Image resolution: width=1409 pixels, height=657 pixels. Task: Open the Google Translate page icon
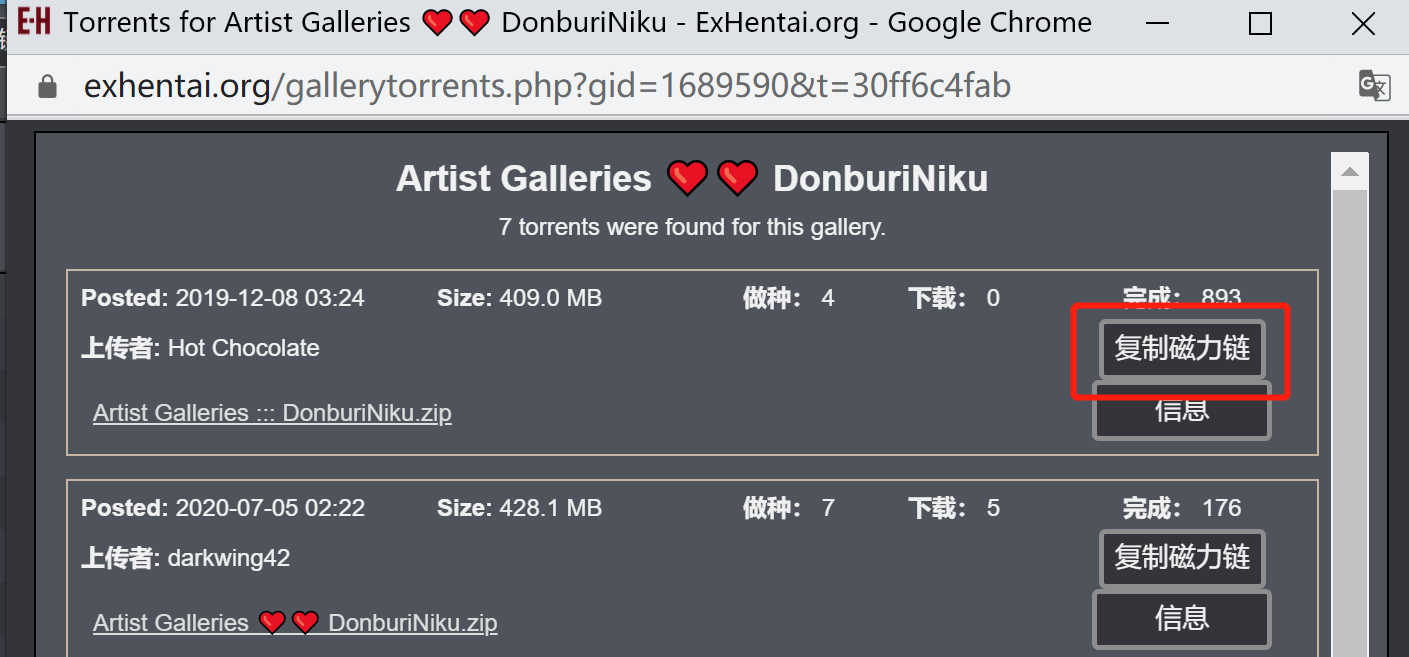pos(1374,86)
